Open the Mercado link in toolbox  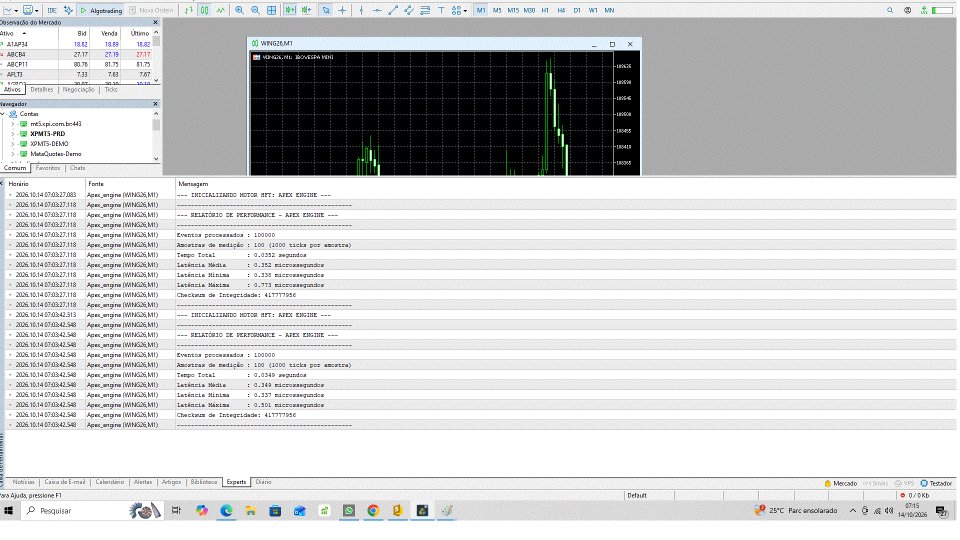840,483
